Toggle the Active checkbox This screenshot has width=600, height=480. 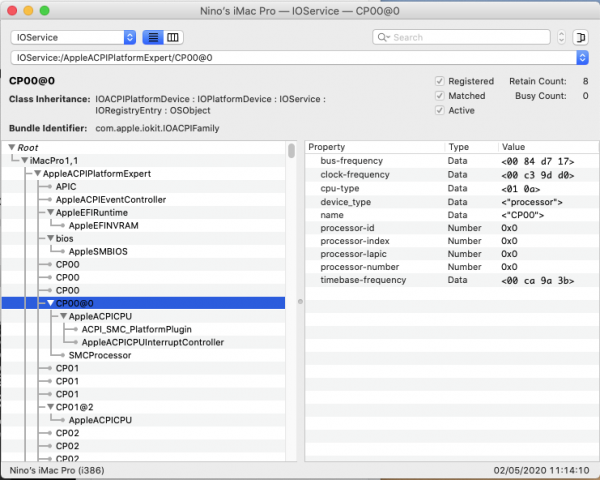coord(440,111)
